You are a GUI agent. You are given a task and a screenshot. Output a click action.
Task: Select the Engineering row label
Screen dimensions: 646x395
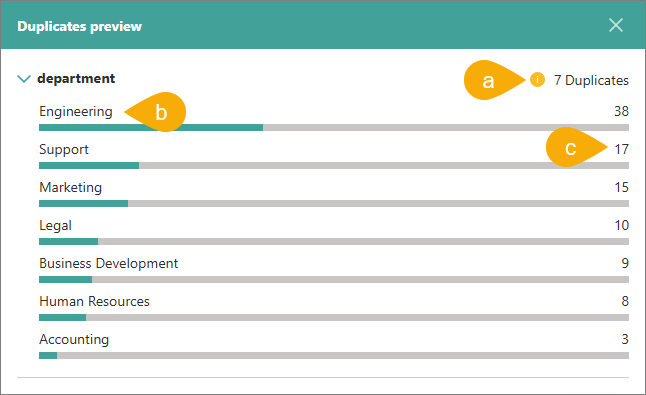click(76, 111)
